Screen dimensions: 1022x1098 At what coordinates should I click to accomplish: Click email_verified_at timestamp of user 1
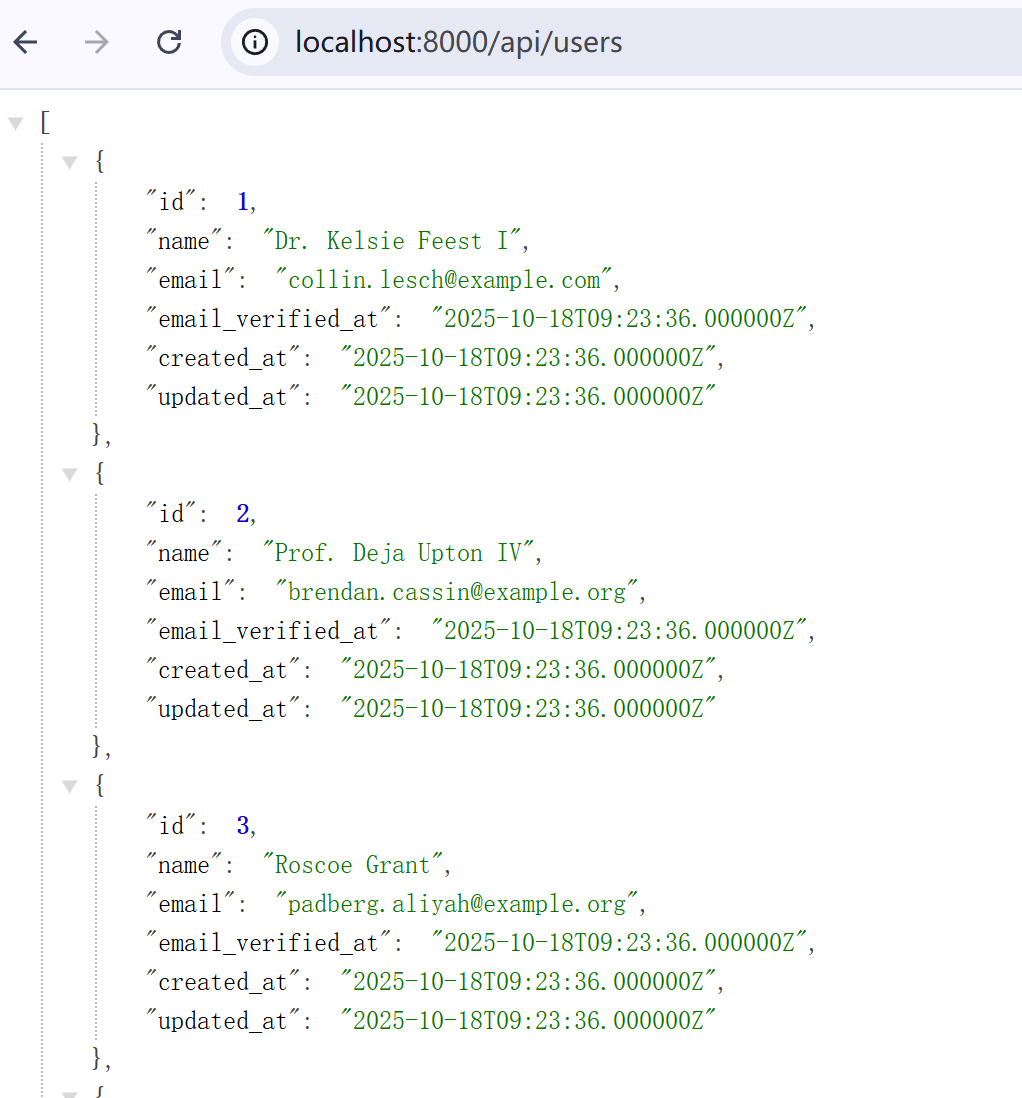click(x=619, y=319)
